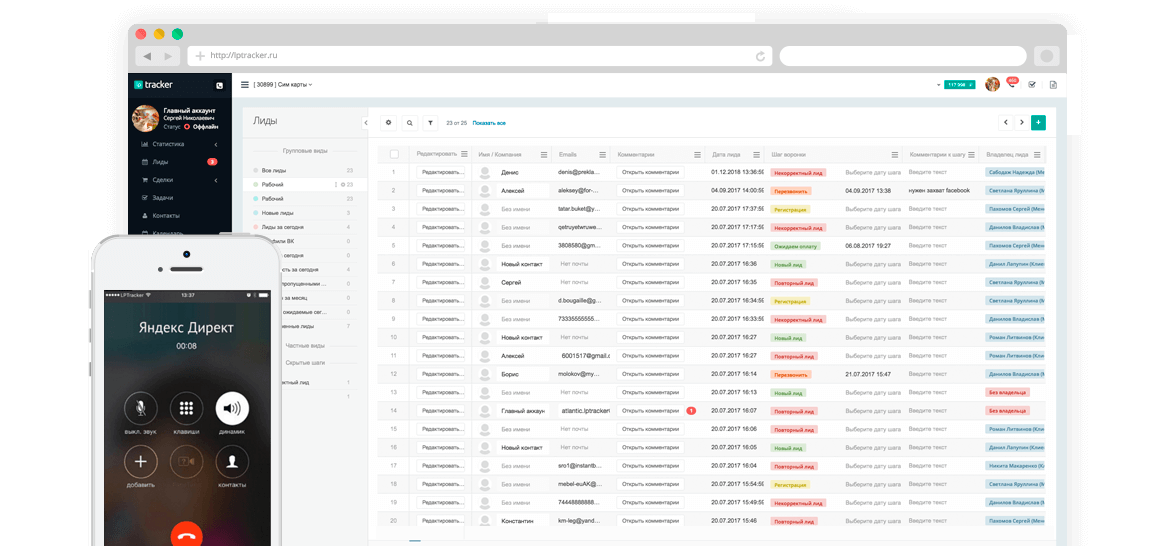The image size is (1160, 546).
Task: Open the Сим карты project dropdown
Action: tap(283, 84)
